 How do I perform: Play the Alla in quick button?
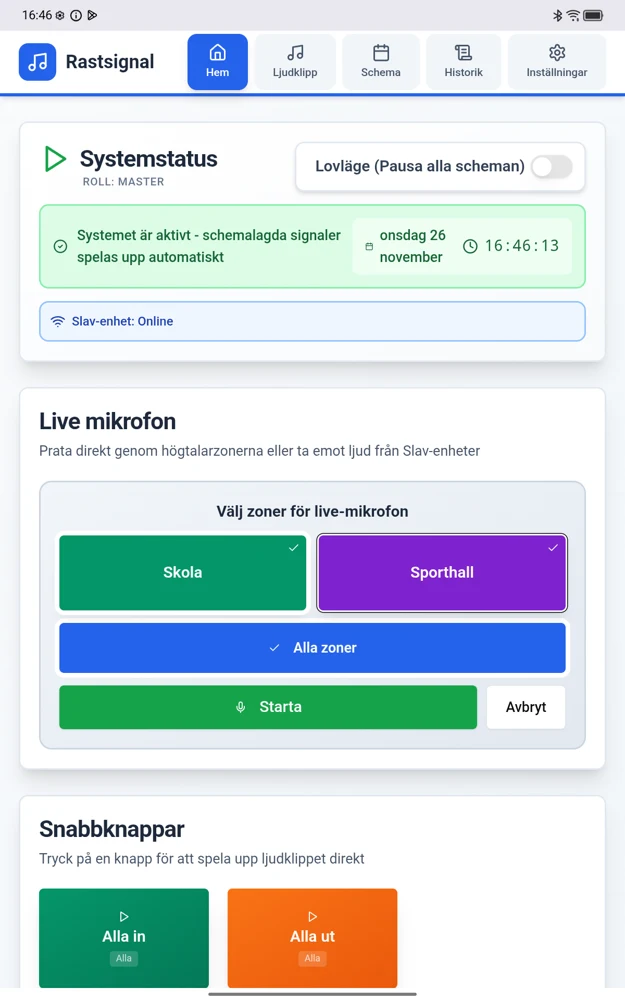point(124,938)
